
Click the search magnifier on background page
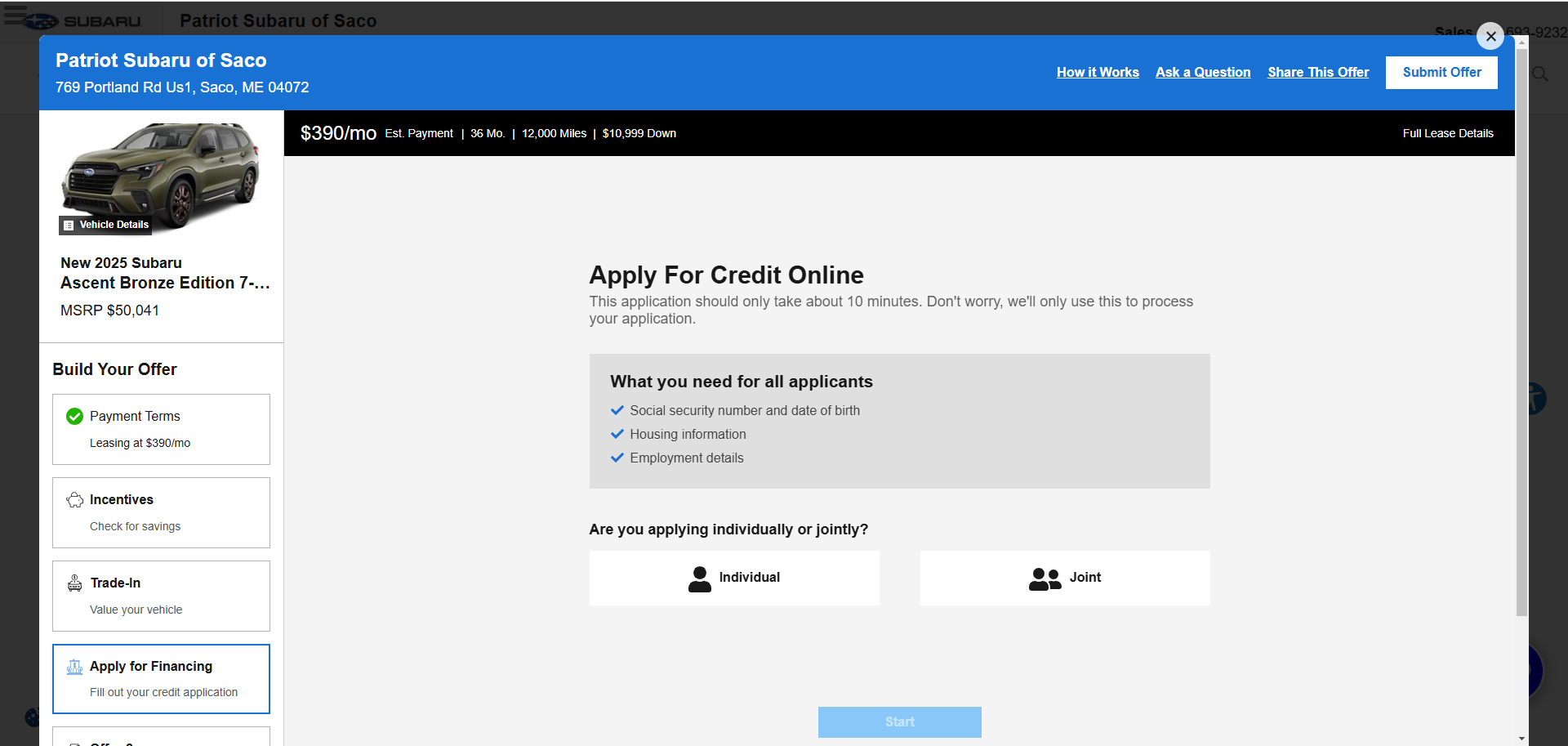[x=1540, y=74]
